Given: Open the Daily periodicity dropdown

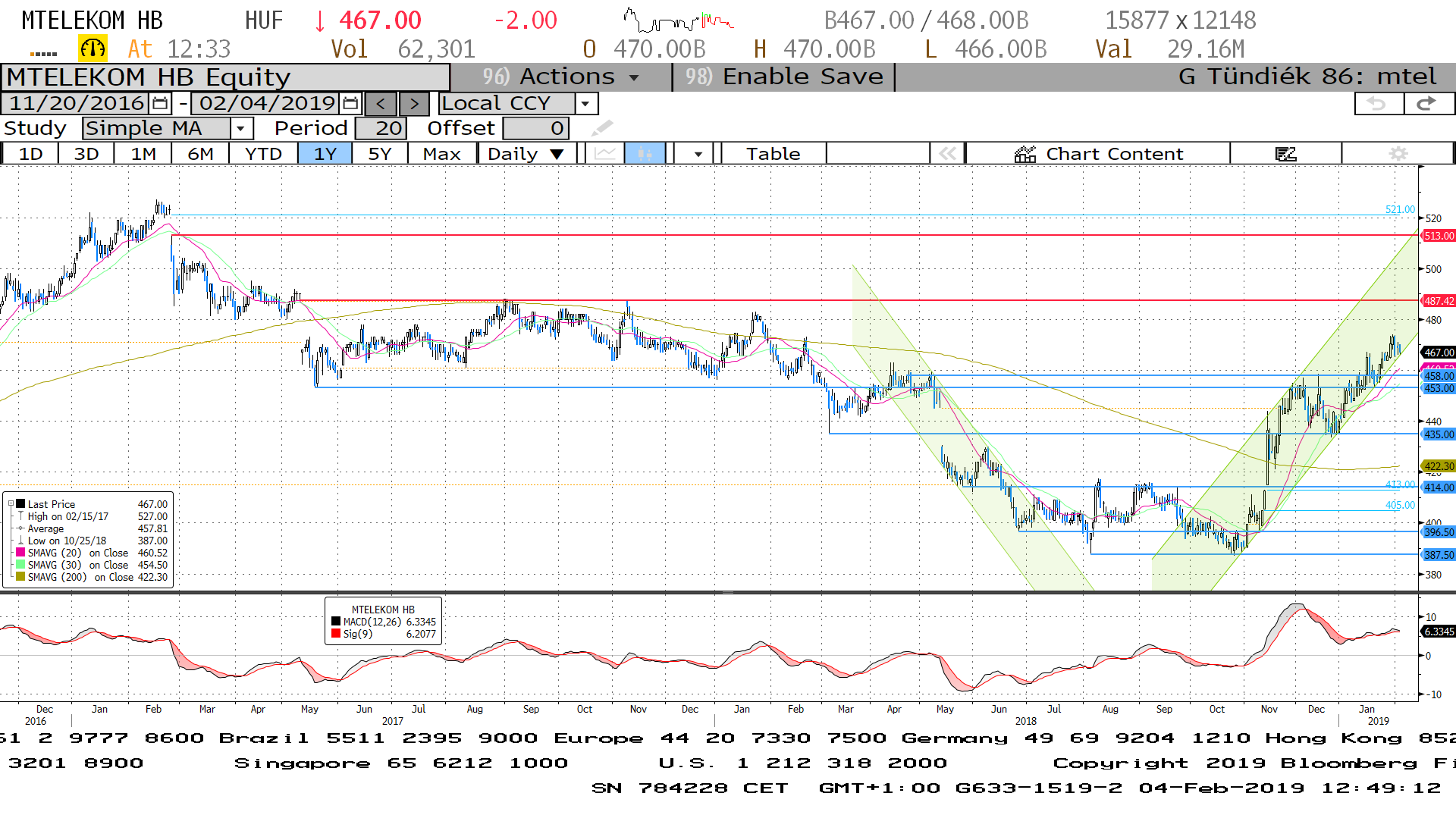Looking at the screenshot, I should (x=527, y=154).
